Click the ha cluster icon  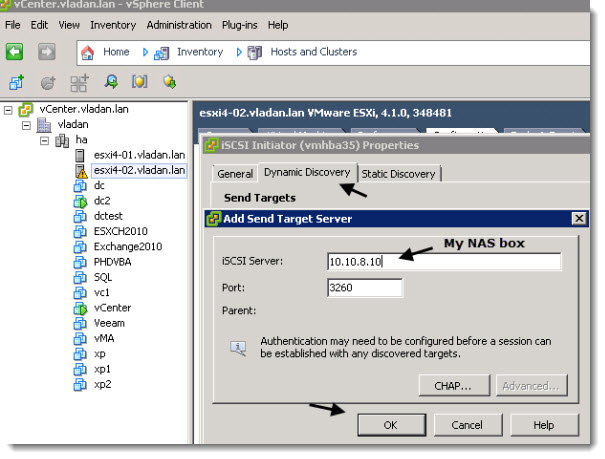point(62,140)
